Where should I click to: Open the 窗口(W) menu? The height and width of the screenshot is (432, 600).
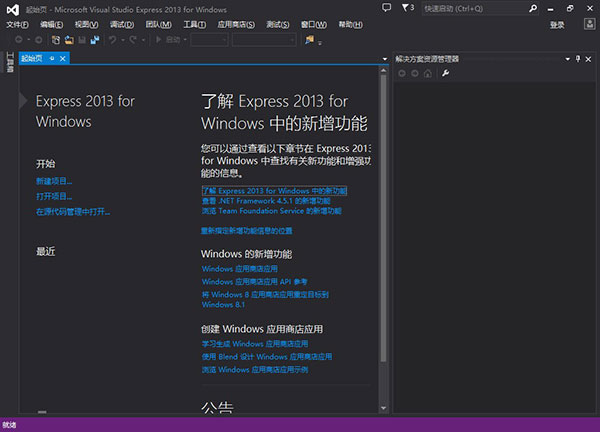(x=314, y=24)
